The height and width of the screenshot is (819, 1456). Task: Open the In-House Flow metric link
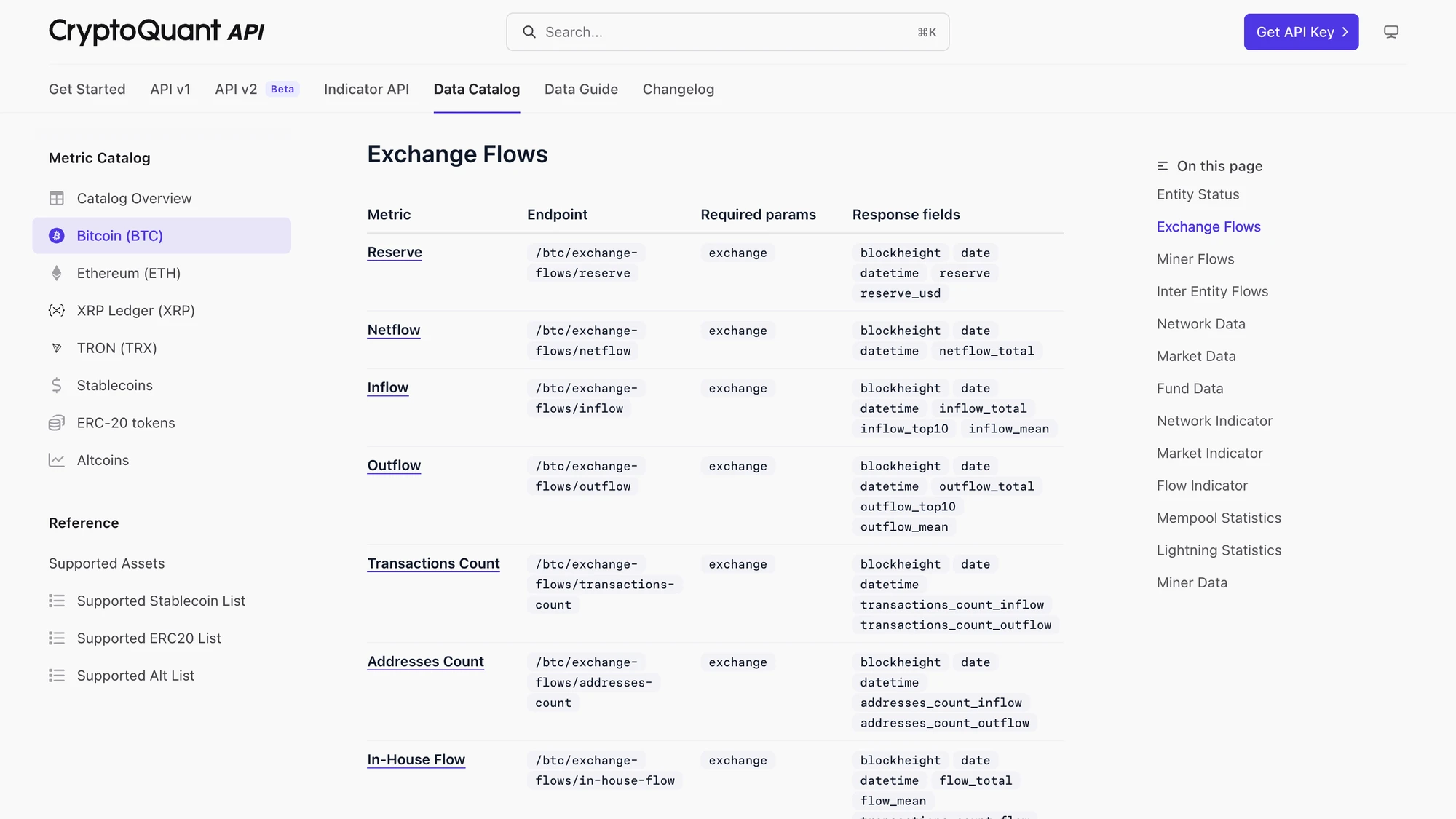tap(416, 759)
